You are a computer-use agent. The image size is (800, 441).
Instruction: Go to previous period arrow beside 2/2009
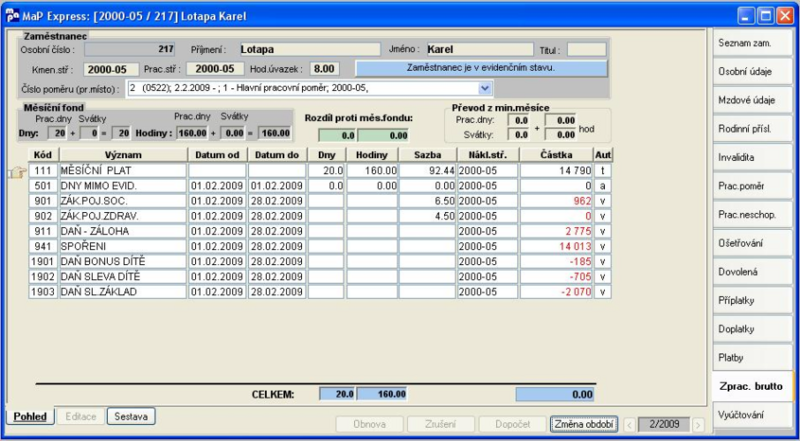tap(629, 425)
